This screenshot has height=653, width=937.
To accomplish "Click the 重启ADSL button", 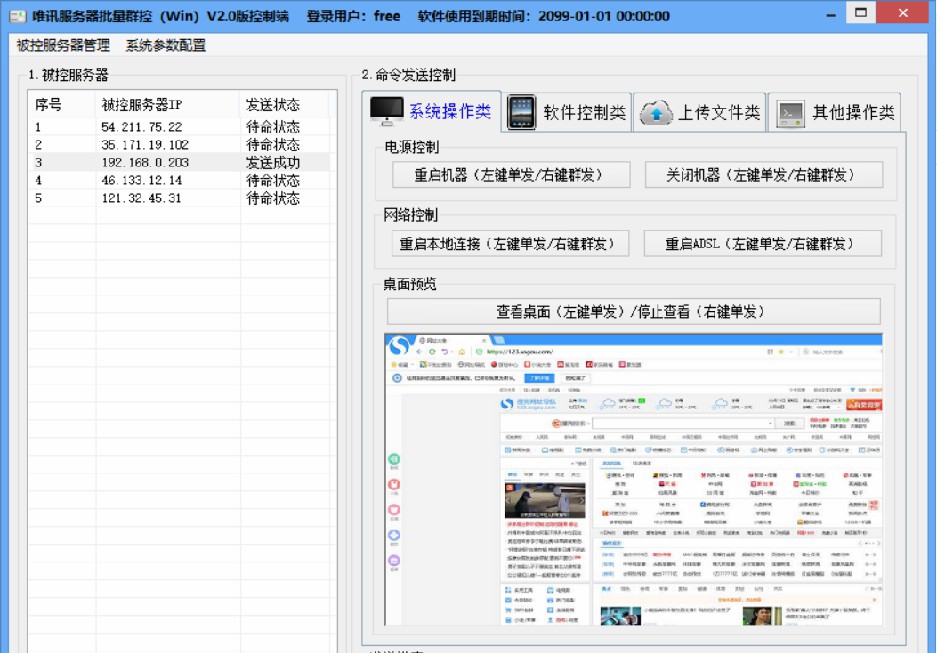I will point(765,242).
